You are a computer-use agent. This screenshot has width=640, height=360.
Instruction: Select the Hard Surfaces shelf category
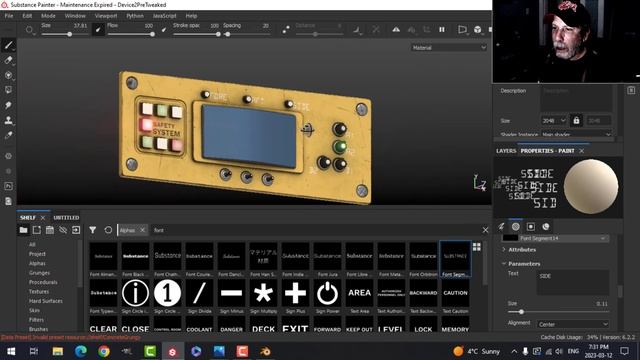(45, 301)
